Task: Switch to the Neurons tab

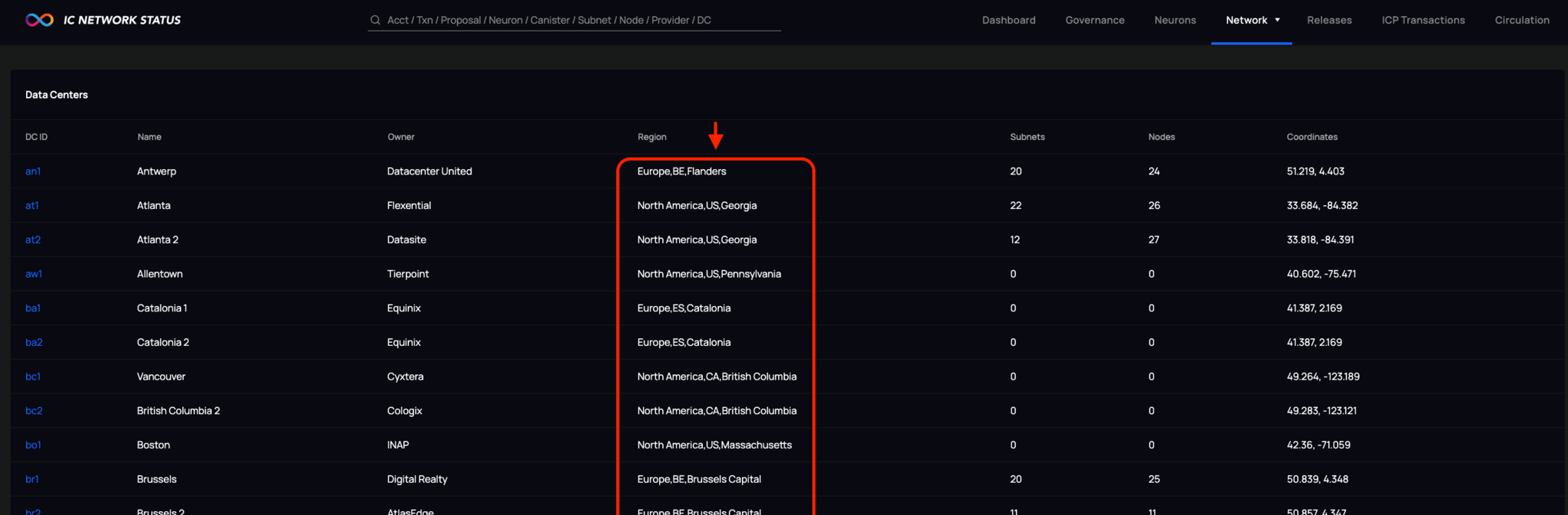Action: pyautogui.click(x=1174, y=20)
